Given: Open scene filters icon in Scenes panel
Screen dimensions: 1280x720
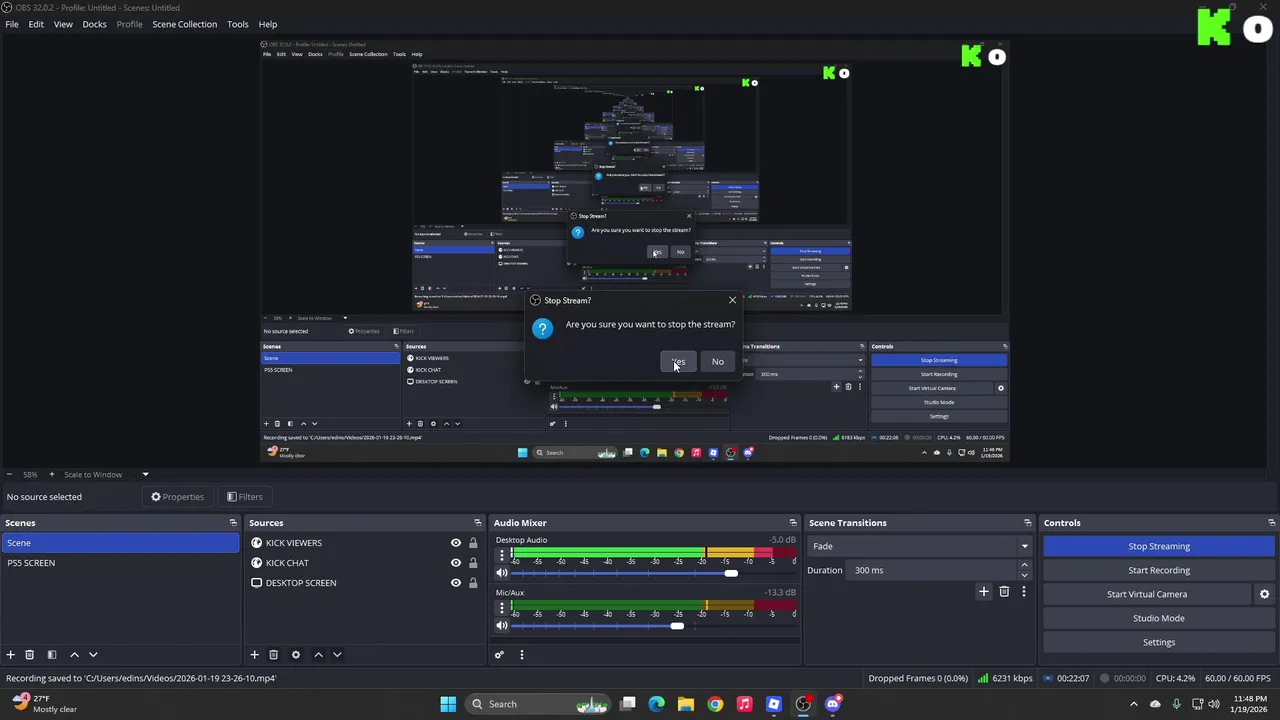Looking at the screenshot, I should pyautogui.click(x=52, y=655).
